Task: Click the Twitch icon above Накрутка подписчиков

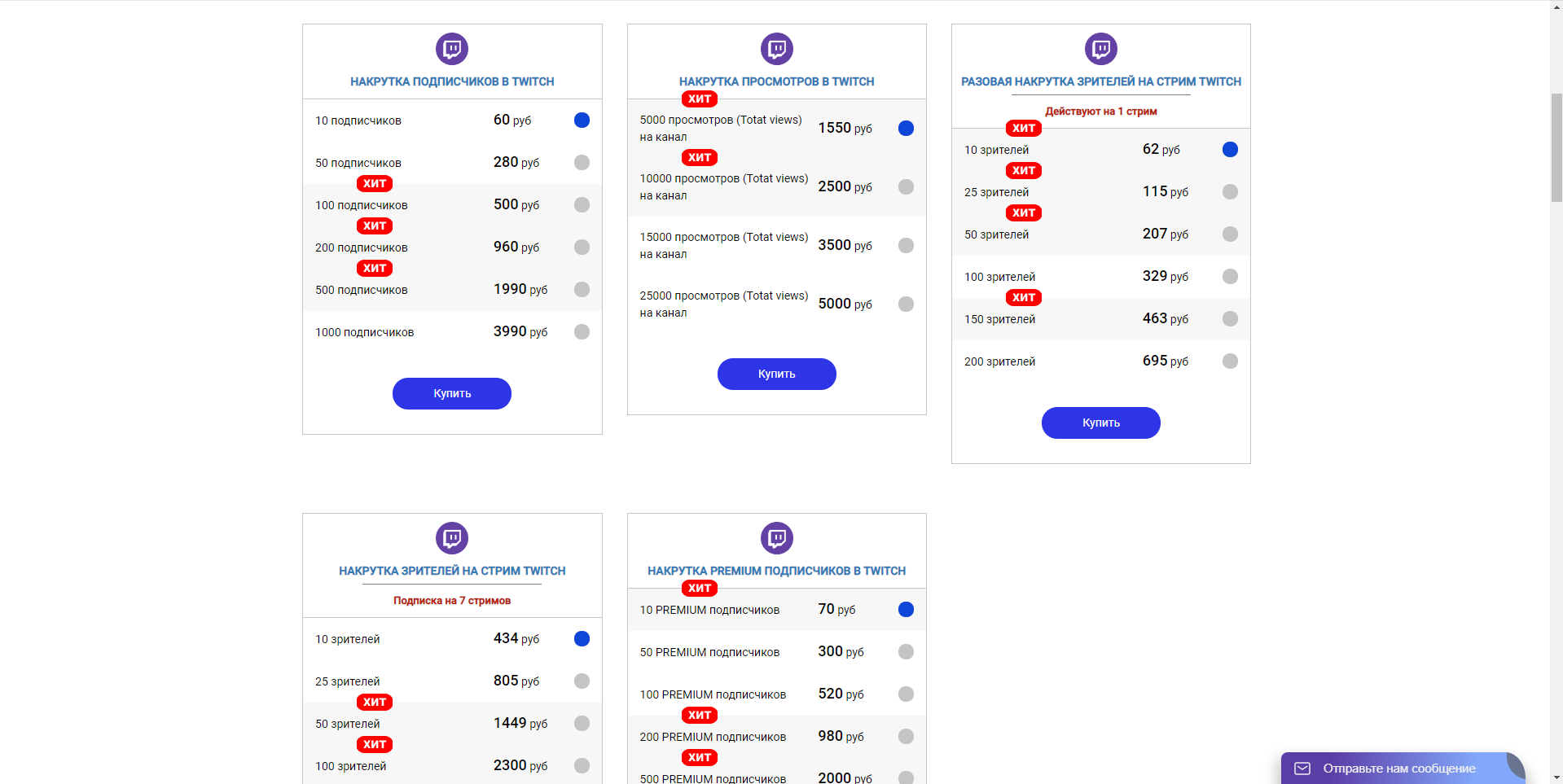Action: pos(452,49)
